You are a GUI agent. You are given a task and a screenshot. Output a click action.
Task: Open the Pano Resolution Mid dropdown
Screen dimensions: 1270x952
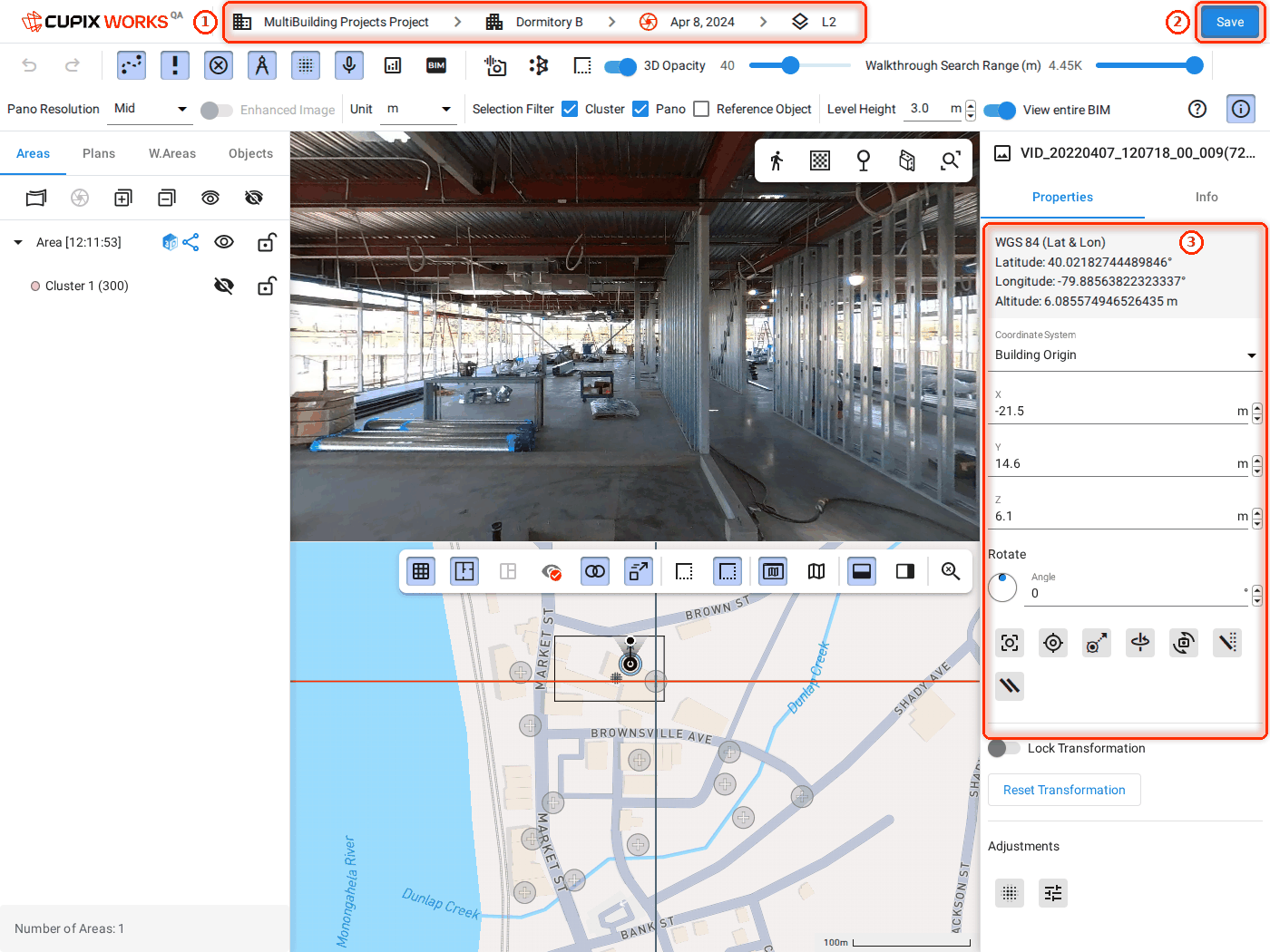pos(150,109)
